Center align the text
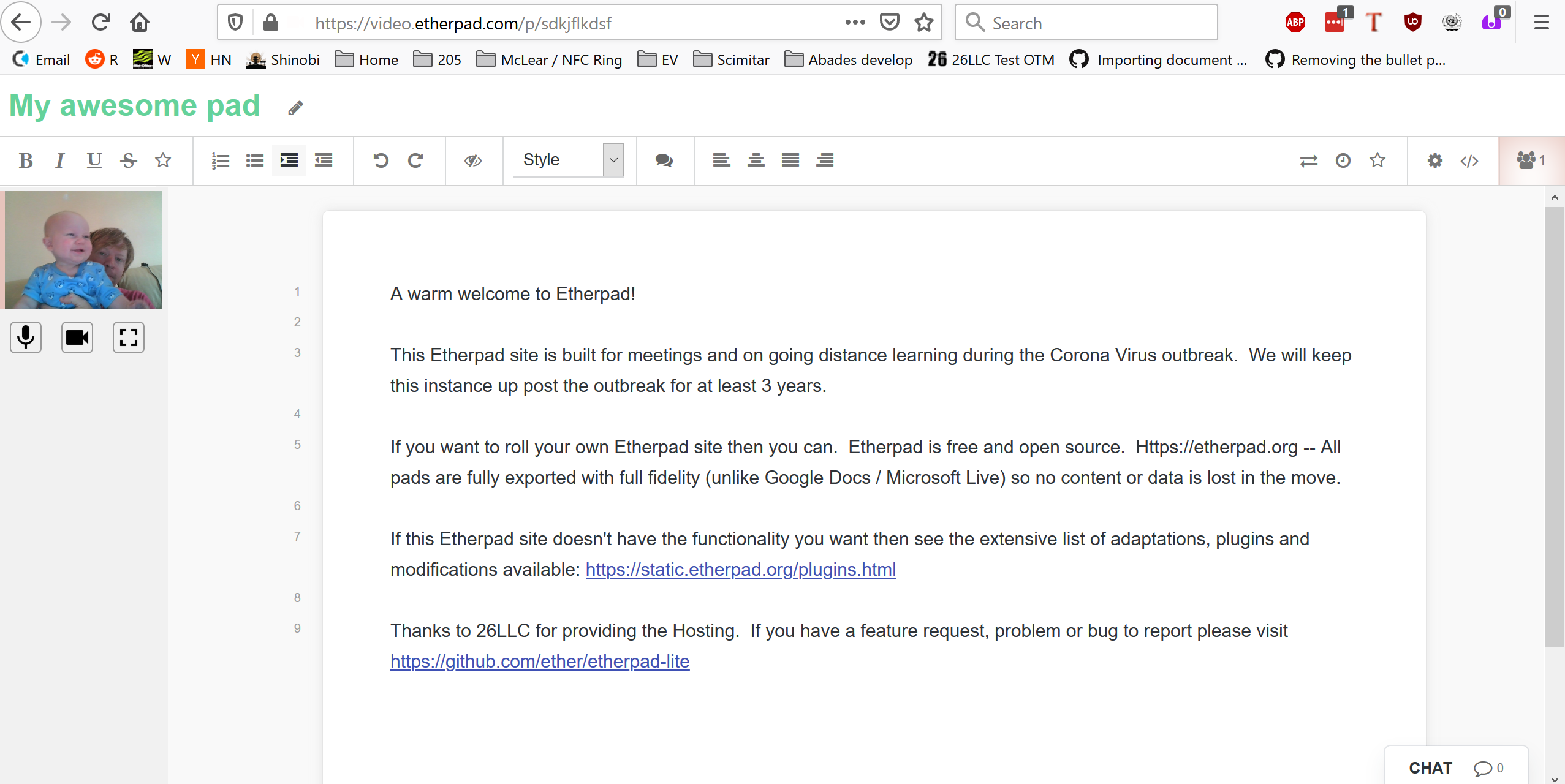 pyautogui.click(x=756, y=160)
